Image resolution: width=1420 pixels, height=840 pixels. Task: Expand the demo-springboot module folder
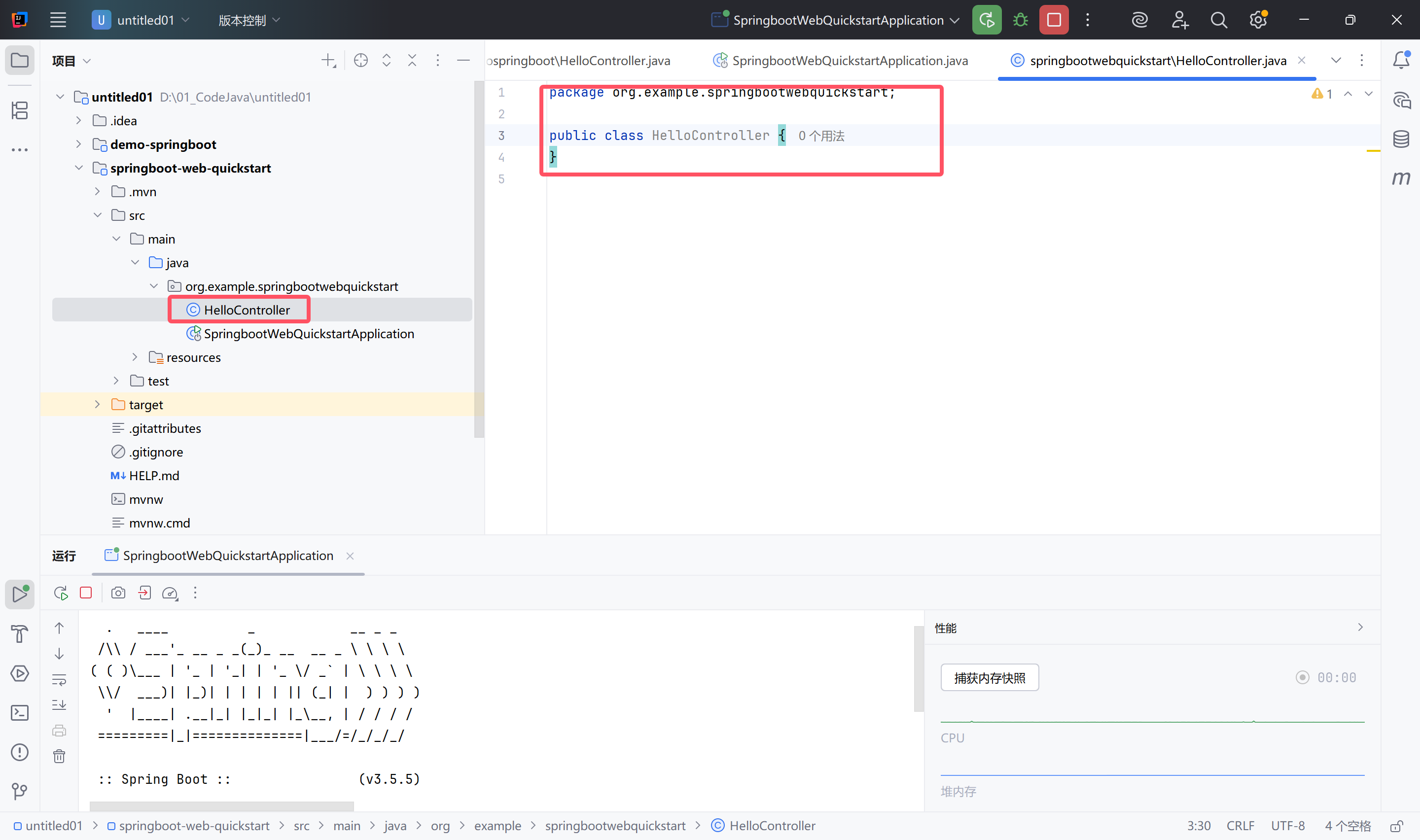tap(79, 144)
